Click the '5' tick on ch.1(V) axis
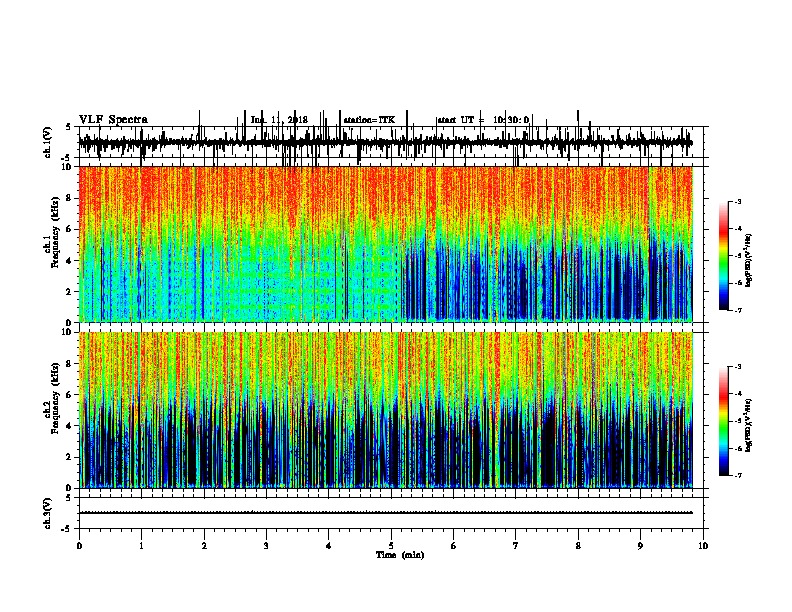 click(x=68, y=127)
